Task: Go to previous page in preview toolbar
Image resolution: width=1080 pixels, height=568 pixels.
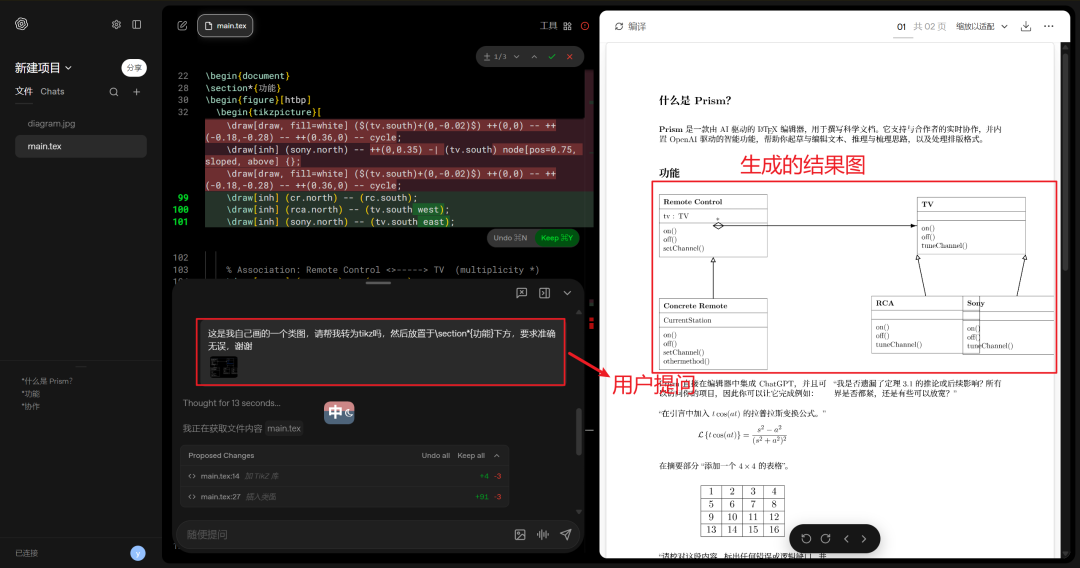Action: (847, 539)
